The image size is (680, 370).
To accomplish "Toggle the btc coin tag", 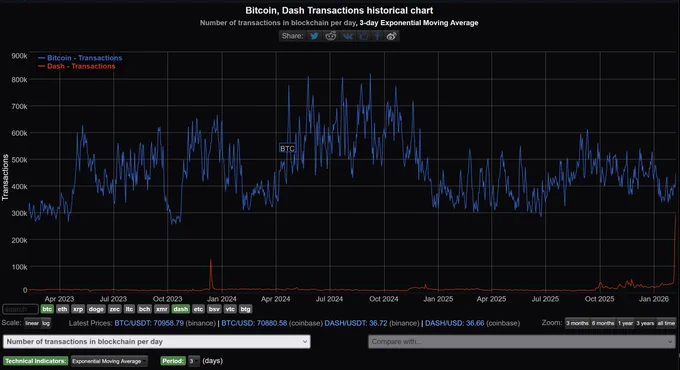I will [x=47, y=309].
